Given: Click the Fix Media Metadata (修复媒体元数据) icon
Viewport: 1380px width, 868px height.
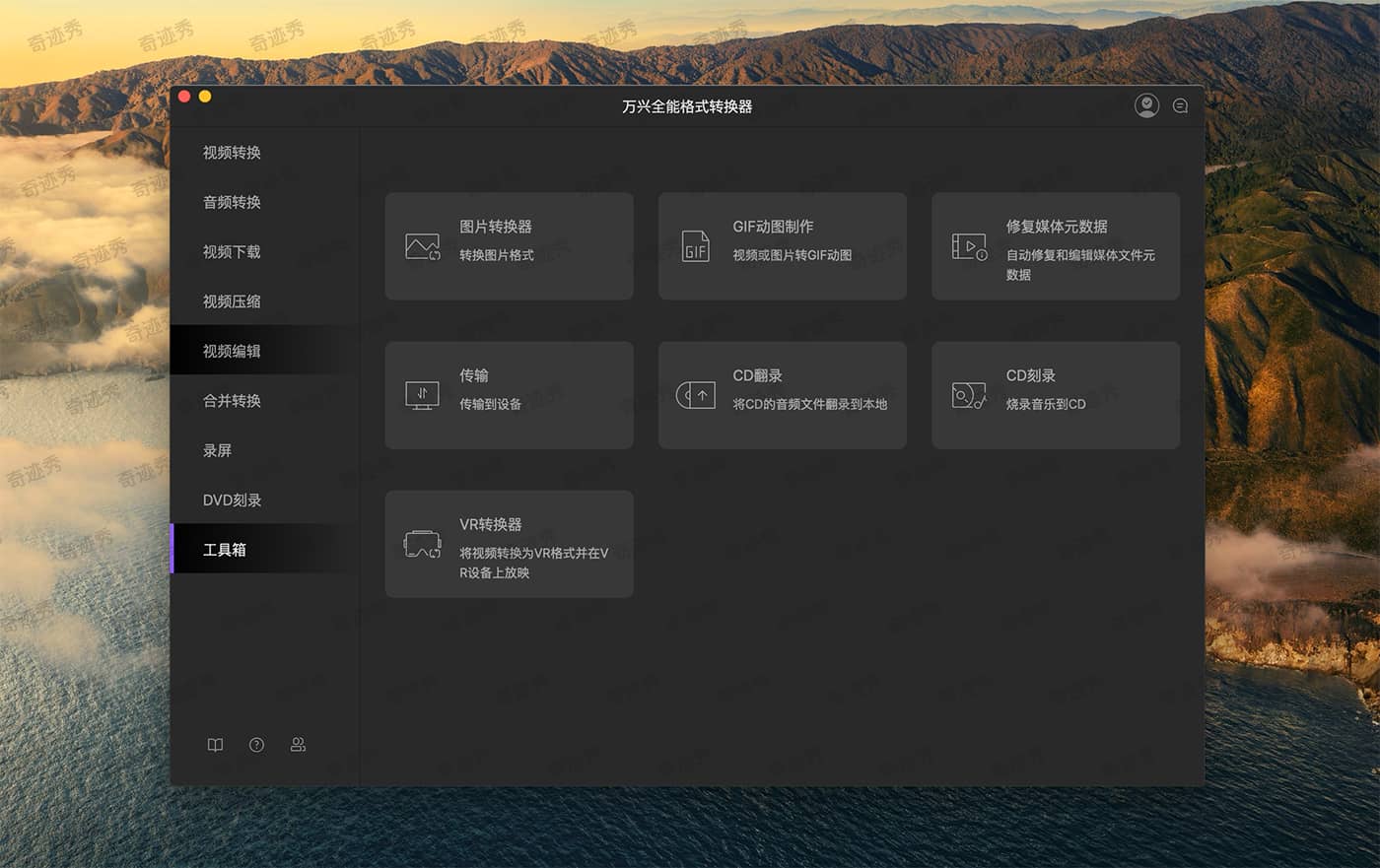Looking at the screenshot, I should [969, 246].
